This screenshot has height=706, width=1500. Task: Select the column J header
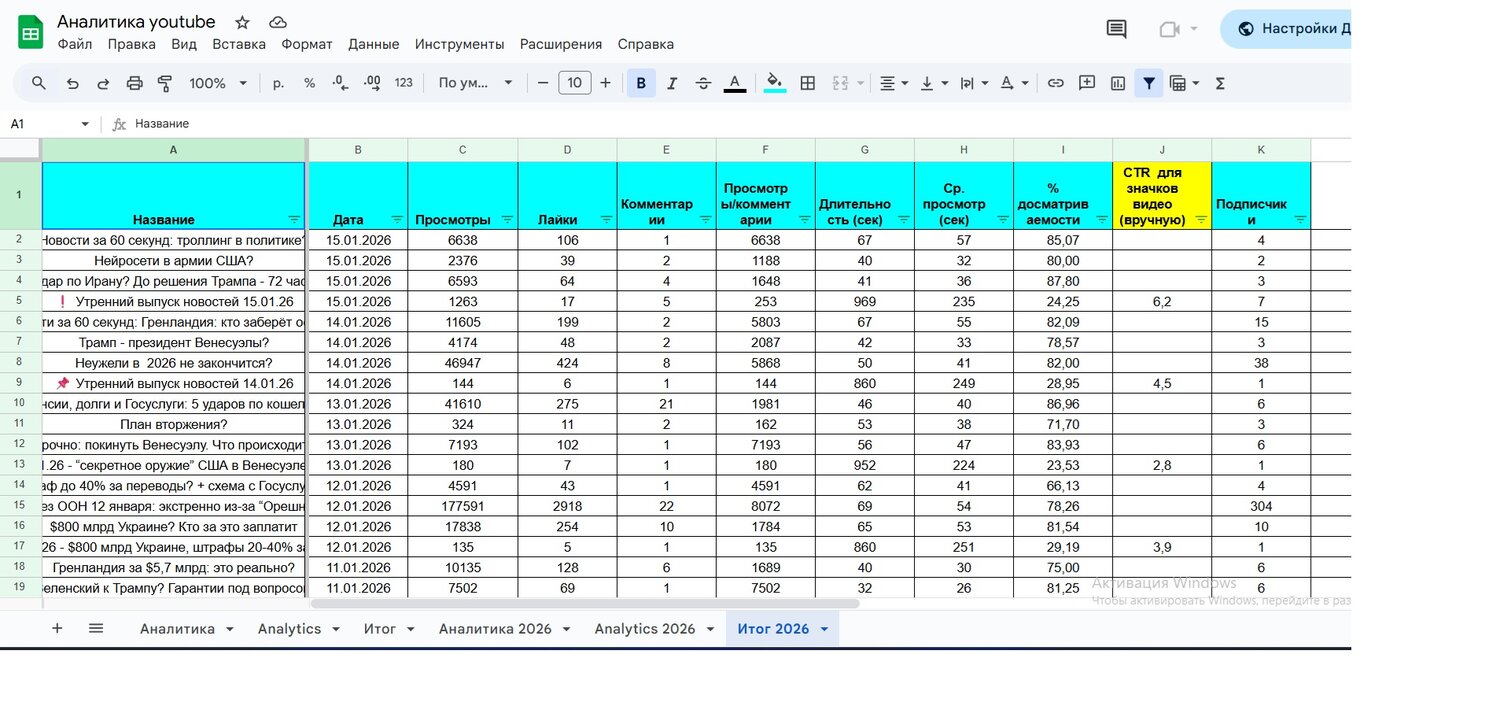1162,150
